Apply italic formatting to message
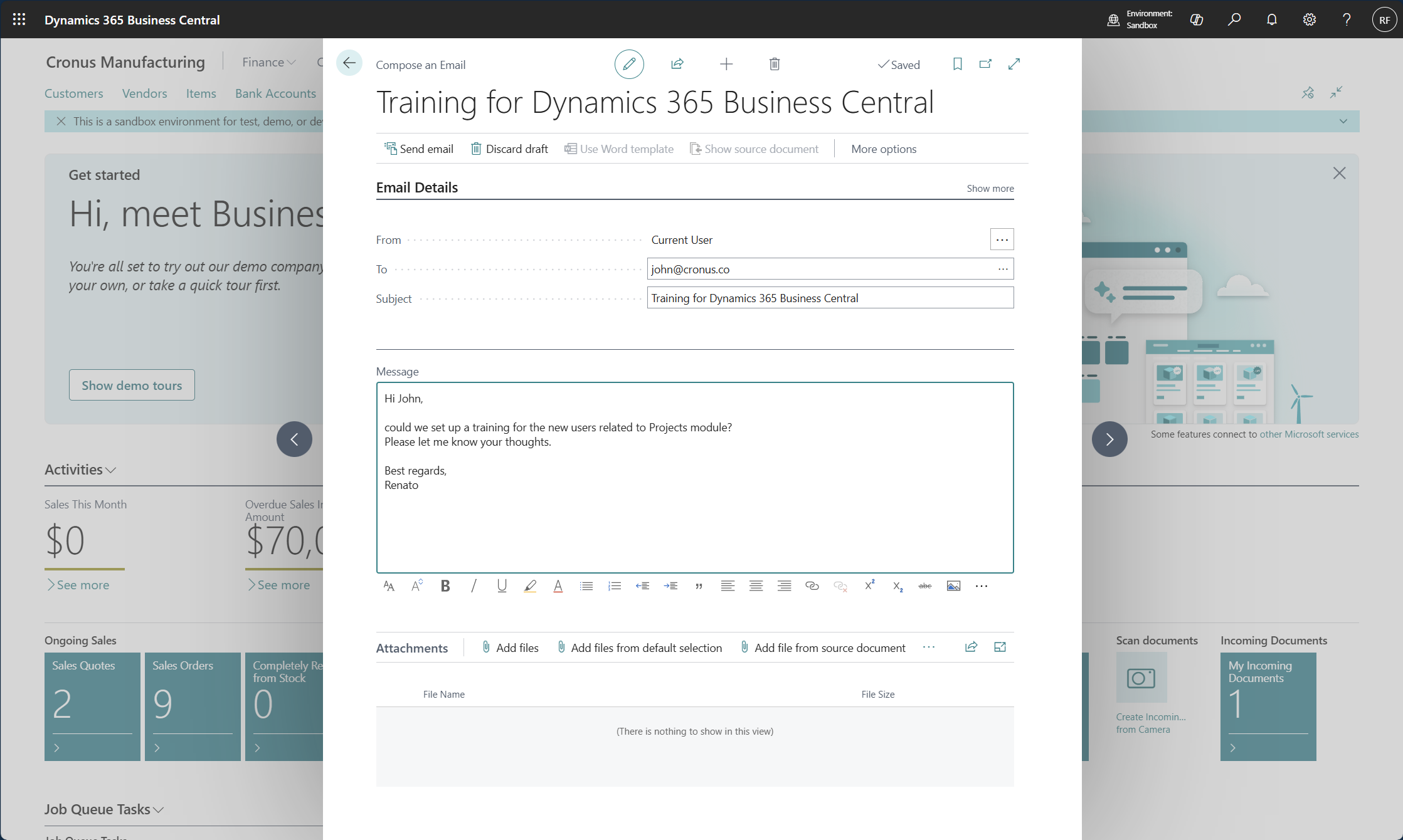The width and height of the screenshot is (1403, 840). (x=474, y=586)
